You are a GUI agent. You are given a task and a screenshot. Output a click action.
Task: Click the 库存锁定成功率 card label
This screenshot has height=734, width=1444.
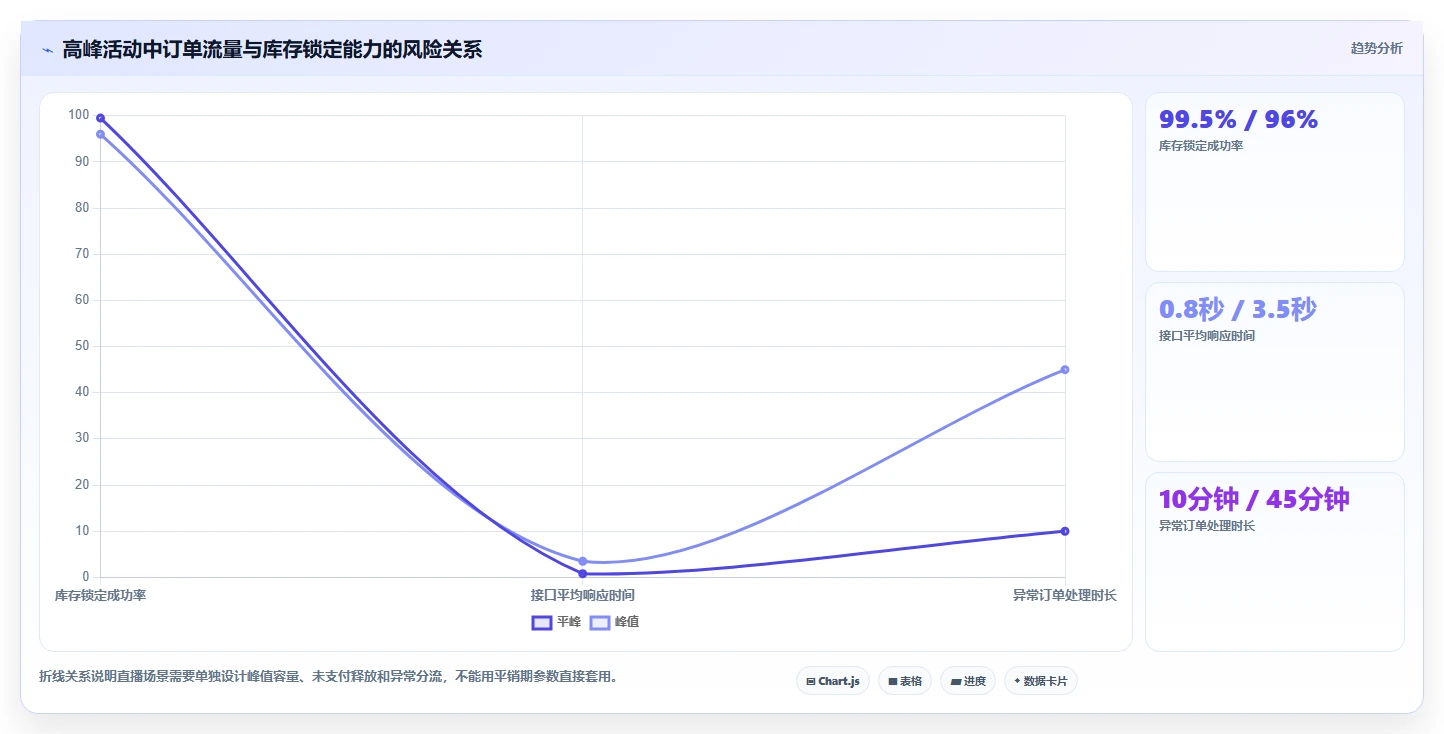[x=1201, y=146]
